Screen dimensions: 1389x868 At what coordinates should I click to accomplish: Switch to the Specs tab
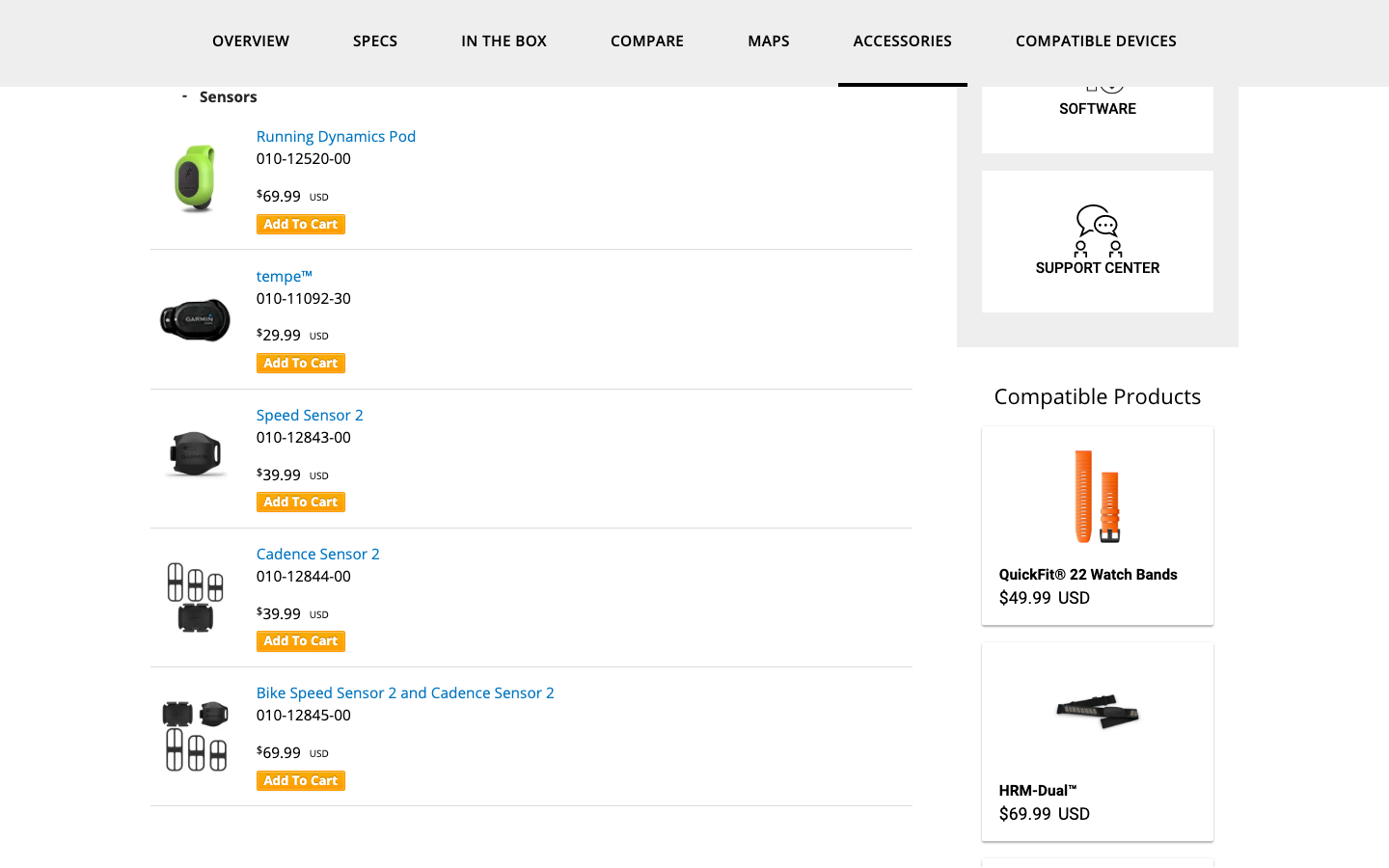375,41
